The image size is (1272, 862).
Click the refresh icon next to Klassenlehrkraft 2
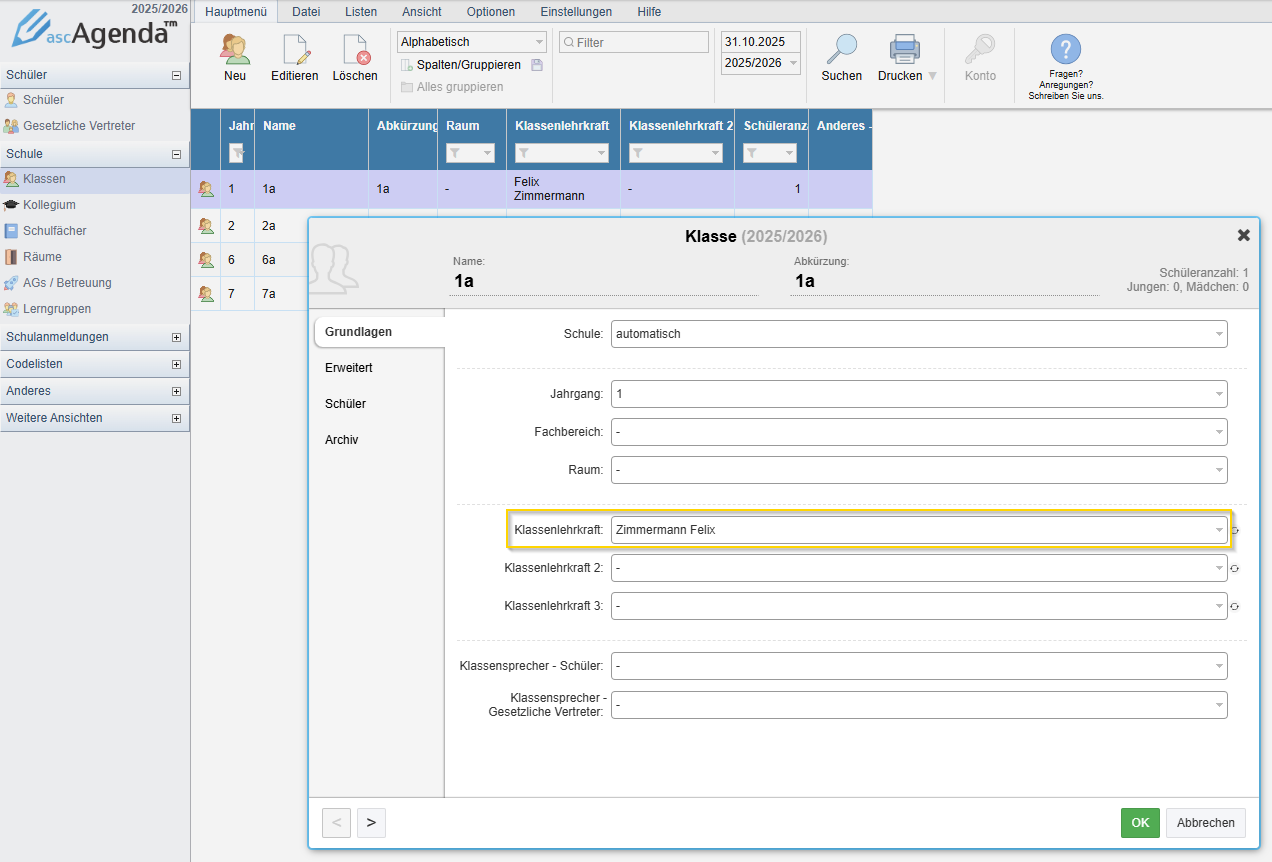point(1235,568)
